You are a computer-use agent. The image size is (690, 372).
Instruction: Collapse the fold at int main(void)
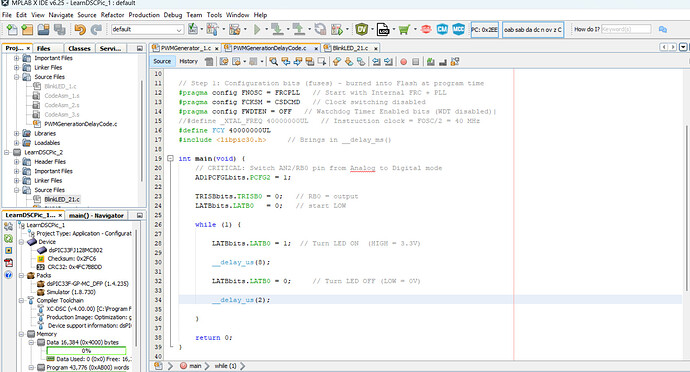(170, 158)
